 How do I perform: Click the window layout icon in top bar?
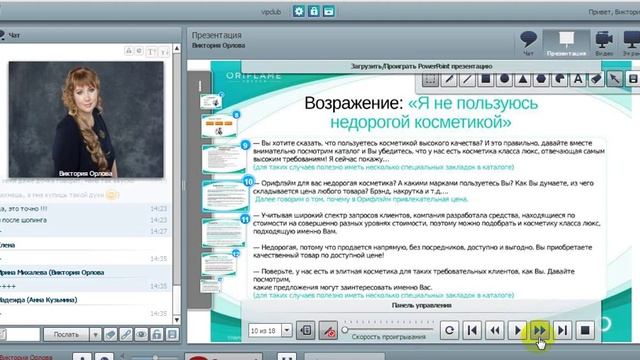[329, 11]
